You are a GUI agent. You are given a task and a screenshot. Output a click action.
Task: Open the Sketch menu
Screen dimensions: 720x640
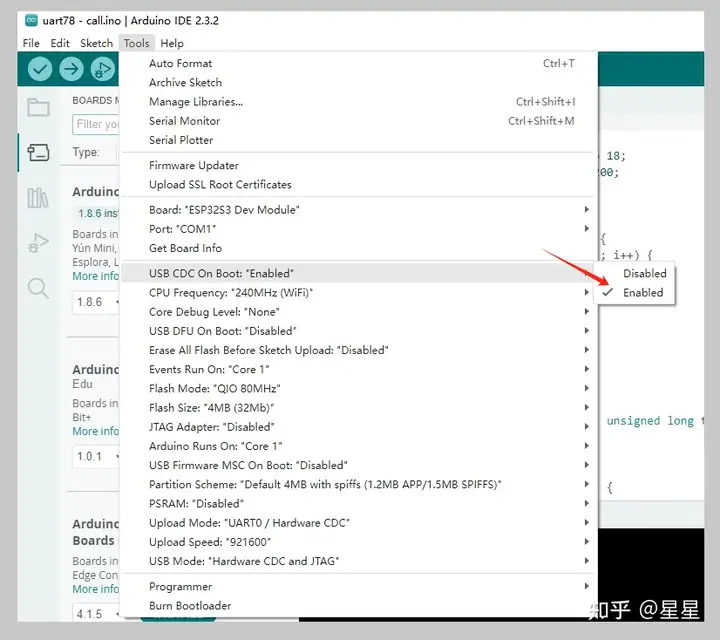pos(96,43)
